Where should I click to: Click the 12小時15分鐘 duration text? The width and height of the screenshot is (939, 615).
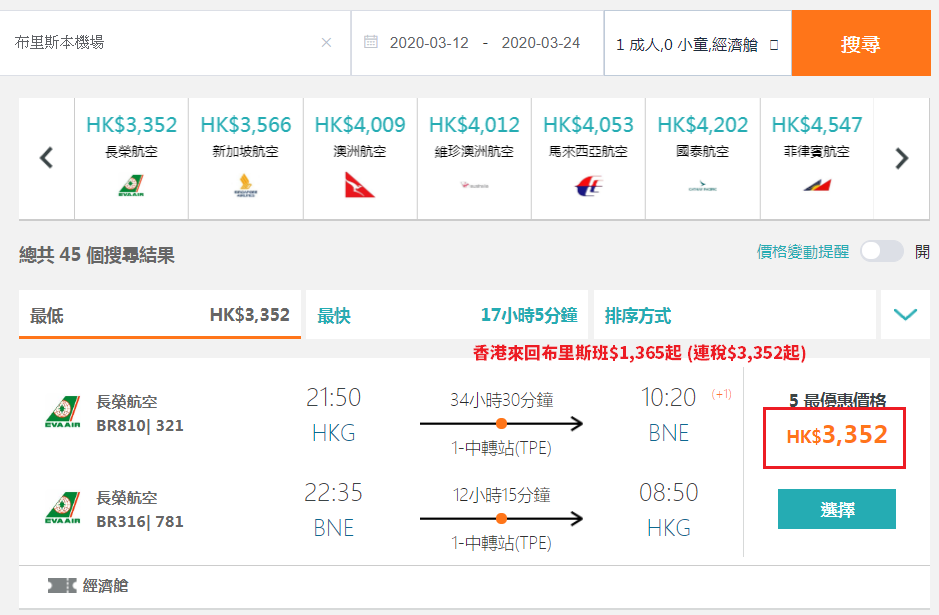point(502,495)
